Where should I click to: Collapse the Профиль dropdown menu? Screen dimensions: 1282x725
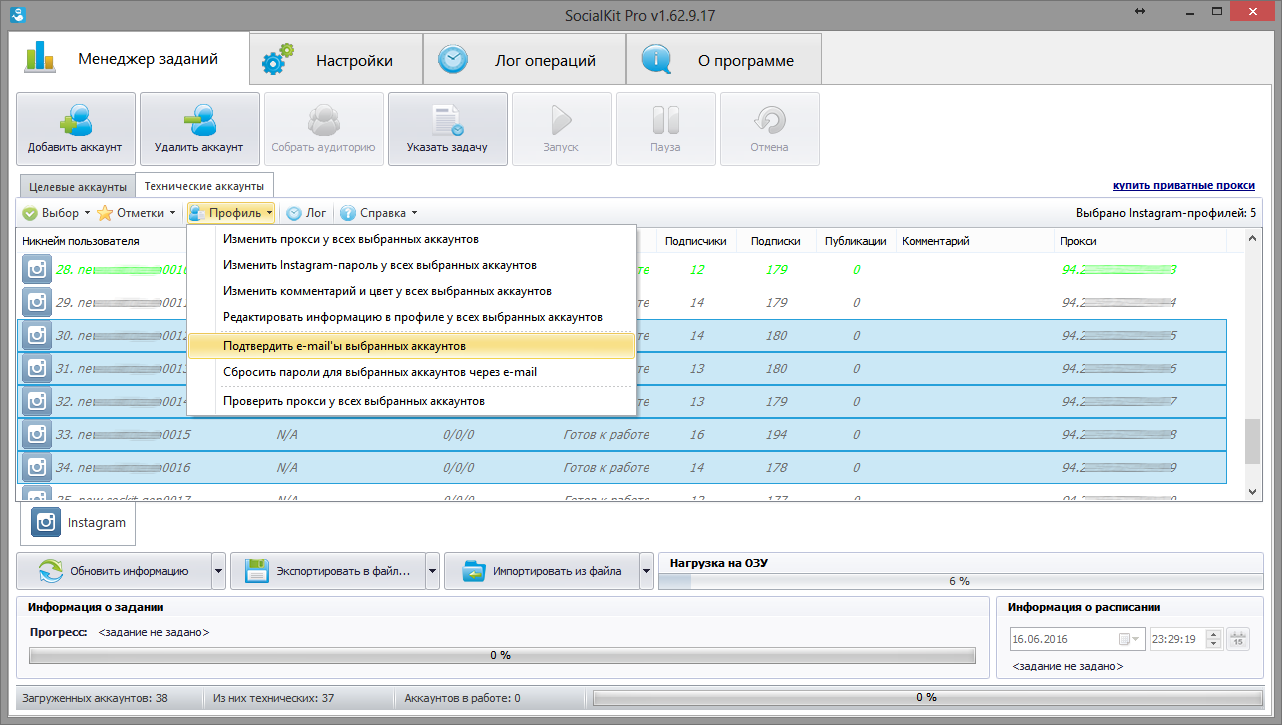pyautogui.click(x=230, y=213)
